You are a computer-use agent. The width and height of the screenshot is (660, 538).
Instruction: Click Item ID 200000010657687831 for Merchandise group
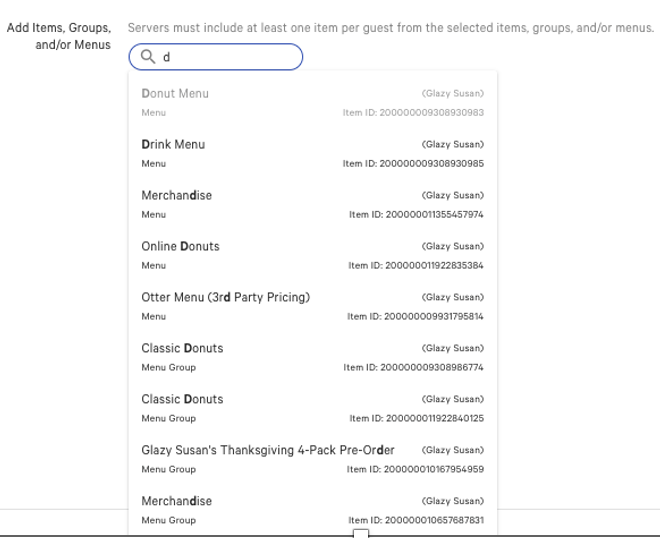(415, 520)
